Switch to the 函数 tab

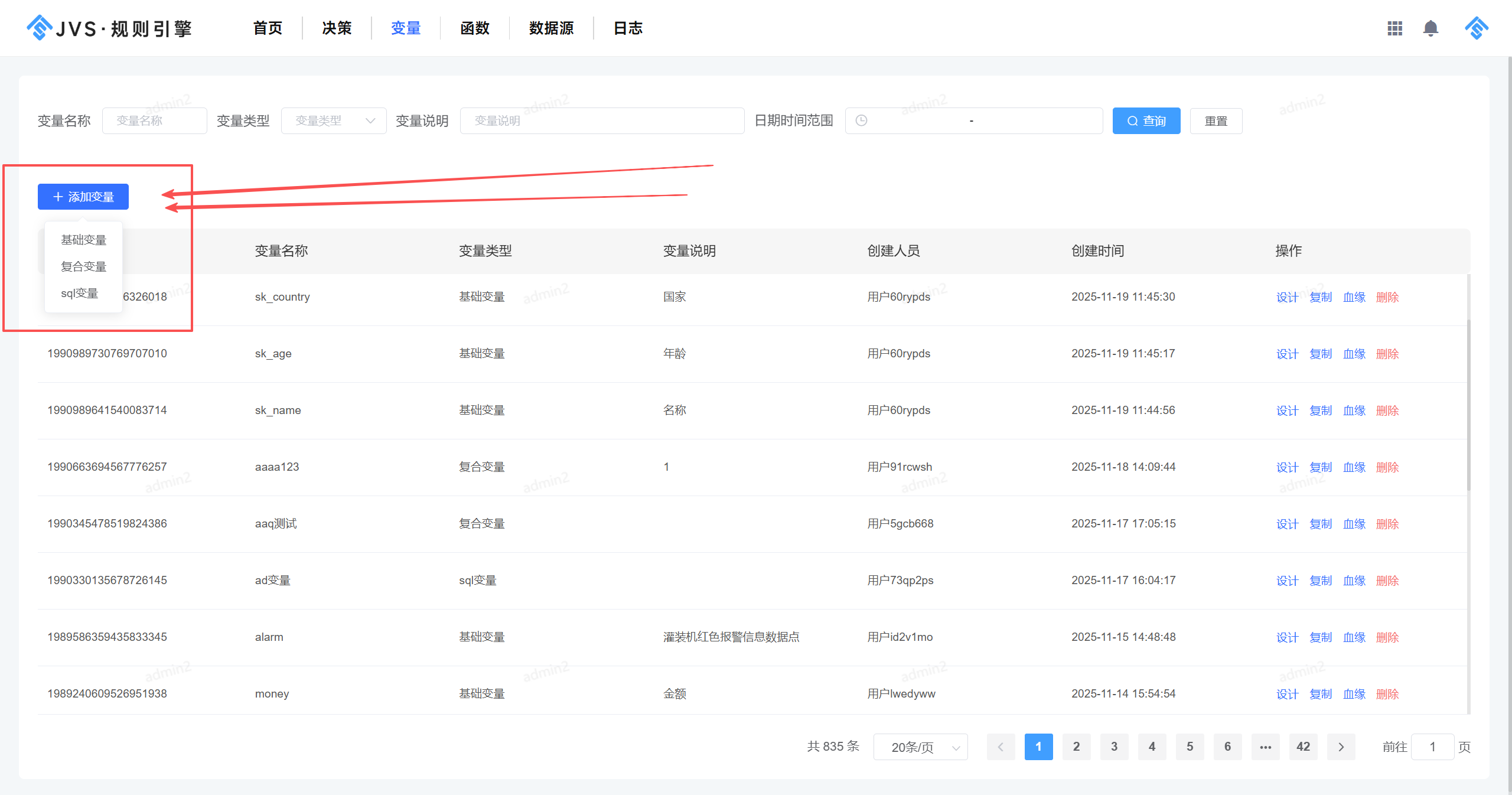tap(474, 28)
